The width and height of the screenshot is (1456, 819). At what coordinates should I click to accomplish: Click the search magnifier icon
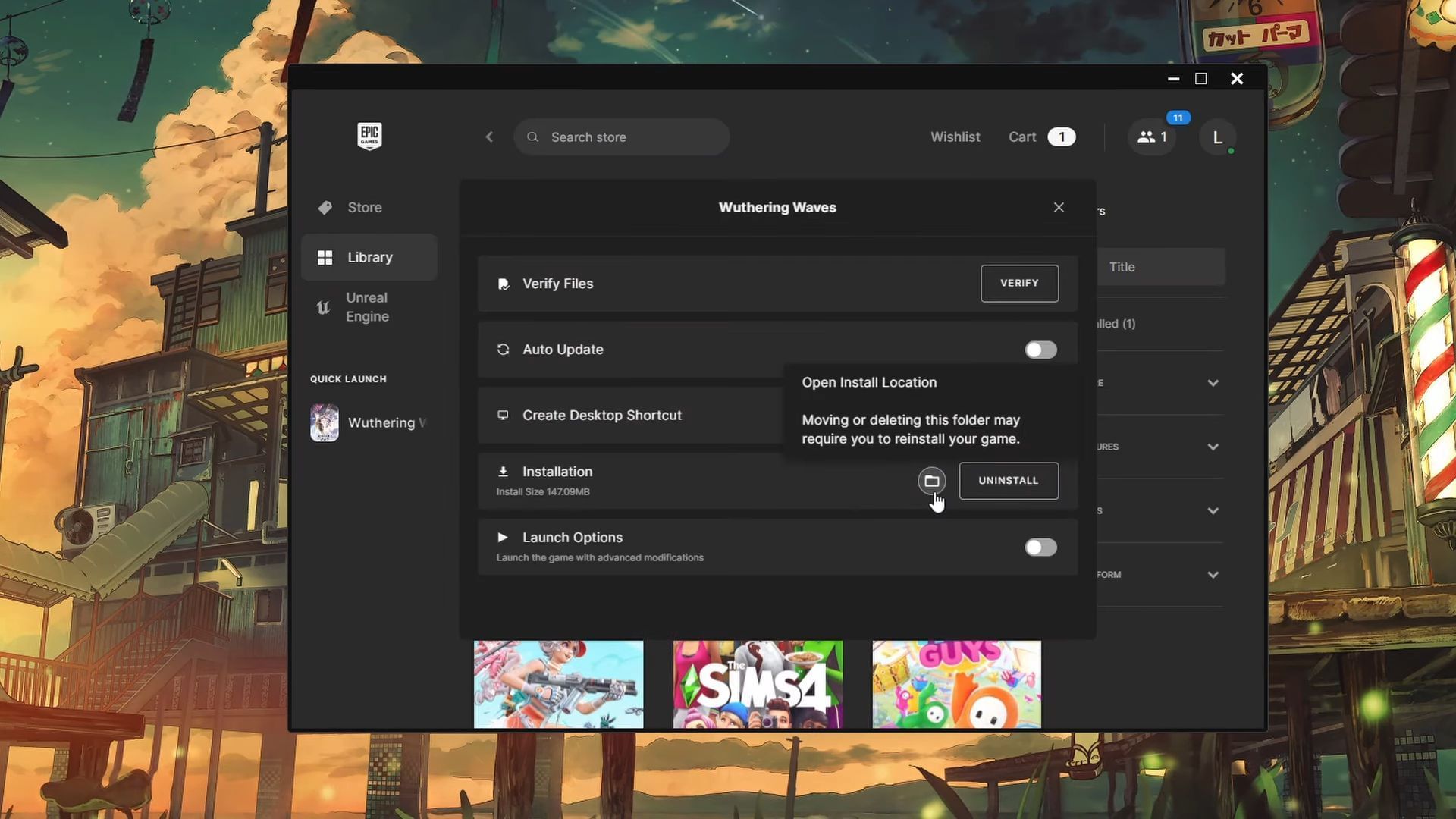(533, 137)
